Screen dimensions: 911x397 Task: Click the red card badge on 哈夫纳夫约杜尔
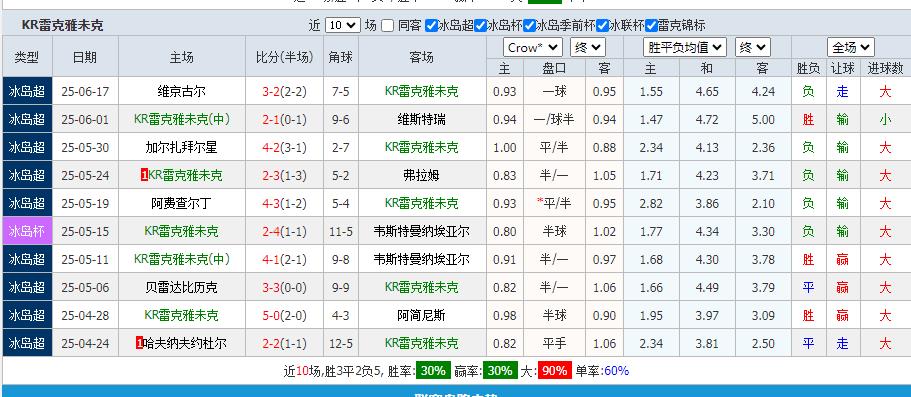coord(139,344)
